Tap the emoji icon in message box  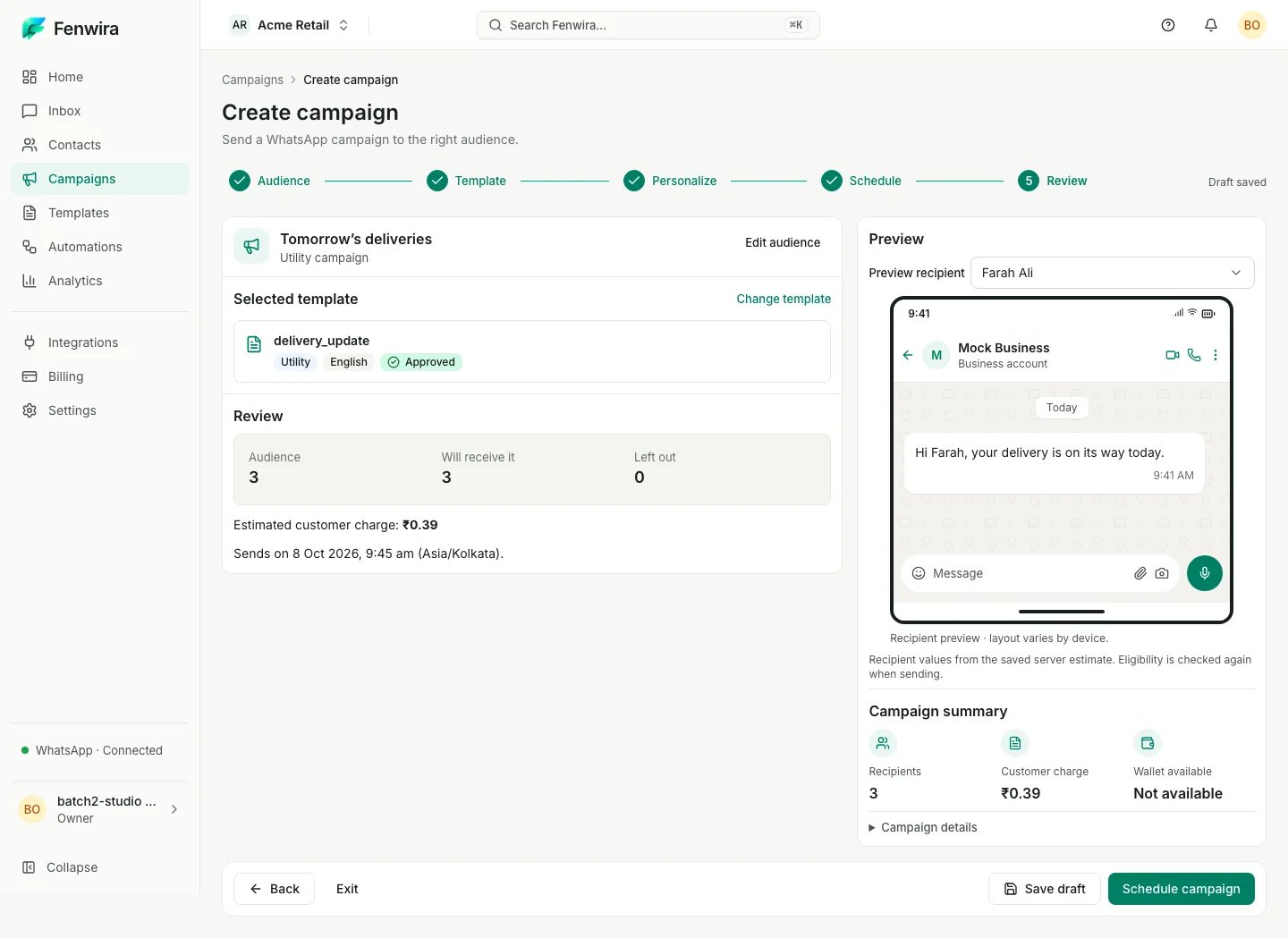(919, 573)
